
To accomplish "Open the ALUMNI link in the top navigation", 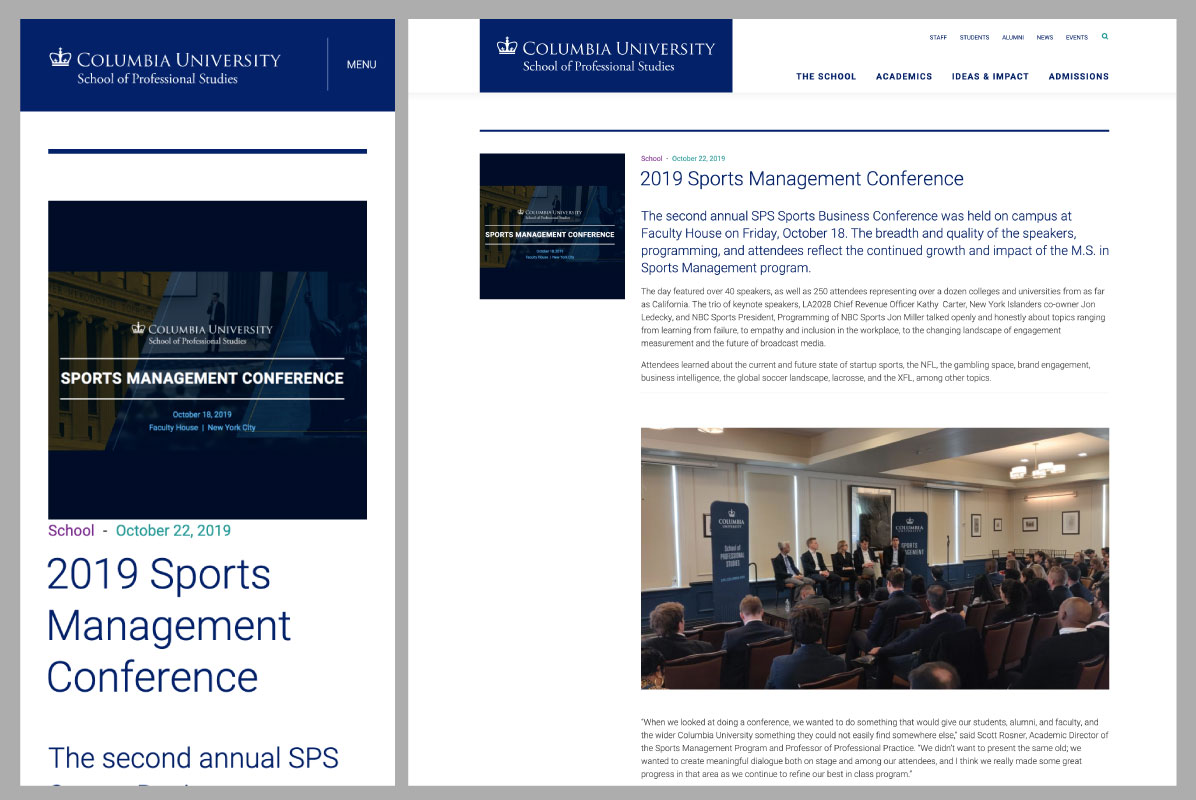I will tap(1013, 37).
